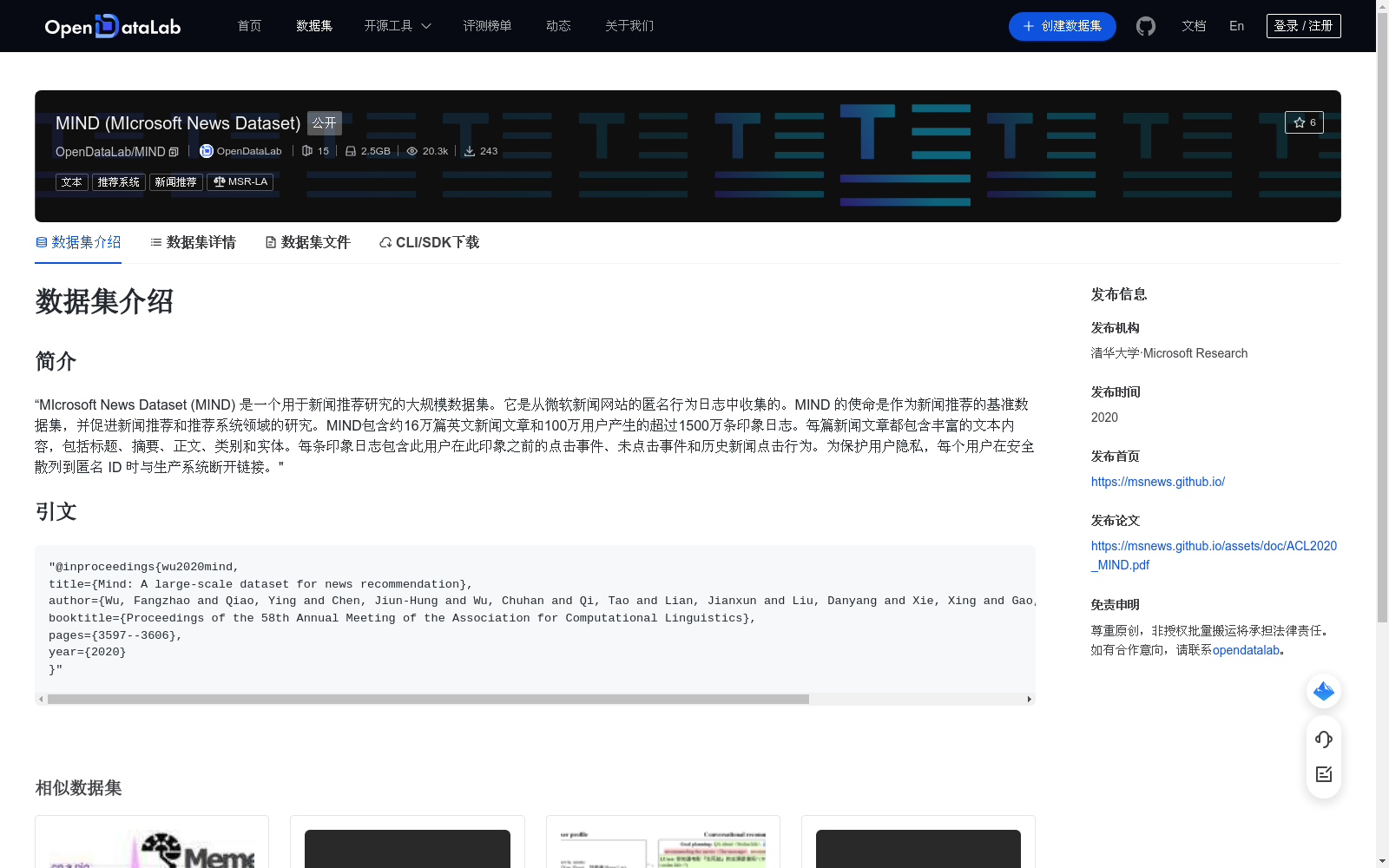Open 评测榜单 navigation item

pyautogui.click(x=487, y=26)
